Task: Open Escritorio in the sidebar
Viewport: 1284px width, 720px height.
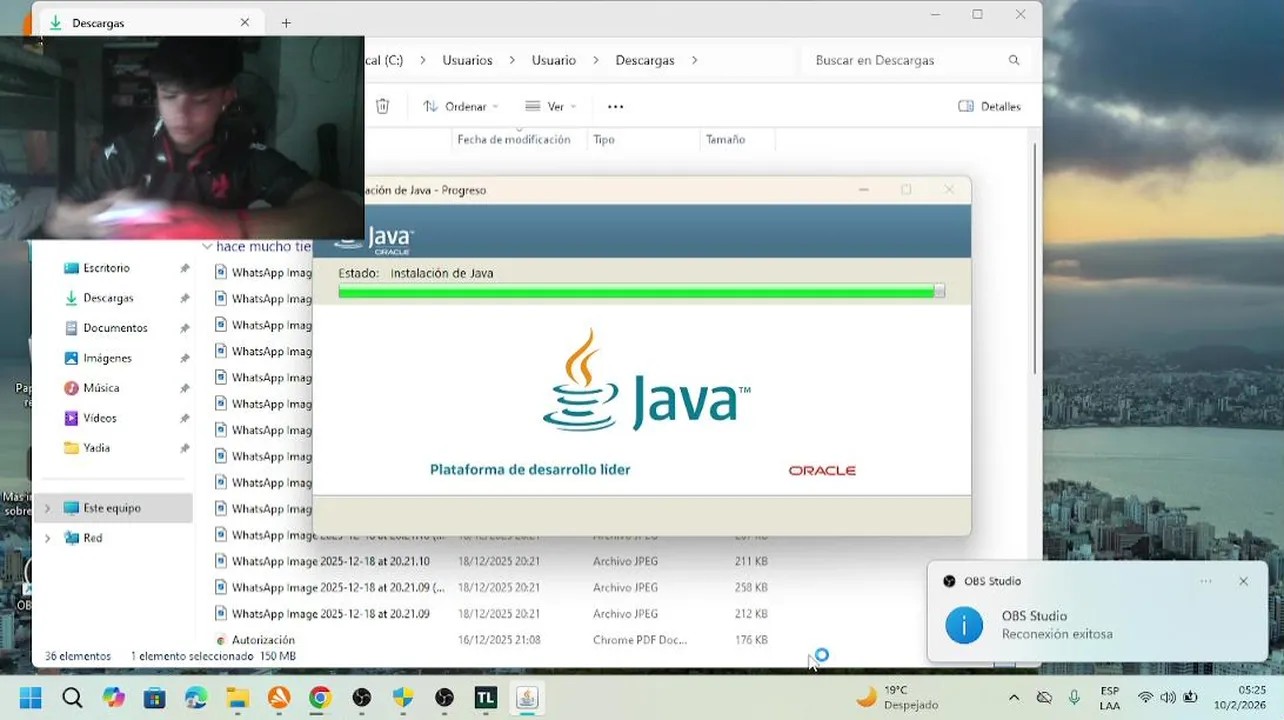Action: click(106, 268)
